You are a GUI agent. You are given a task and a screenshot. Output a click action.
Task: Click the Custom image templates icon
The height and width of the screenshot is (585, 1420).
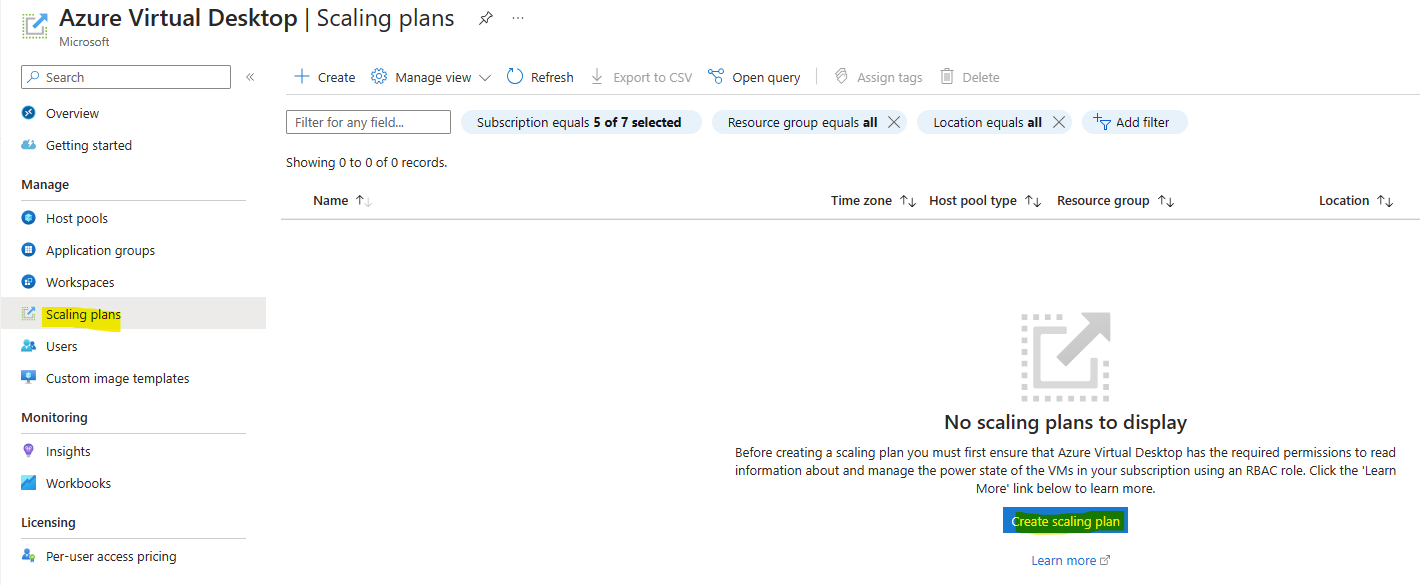[28, 378]
